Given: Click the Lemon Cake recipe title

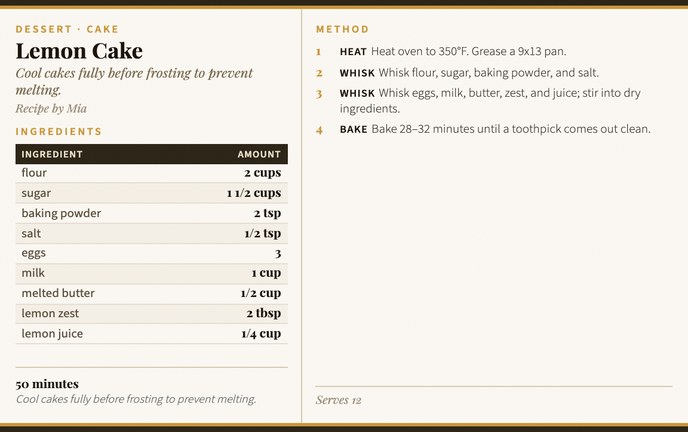Looking at the screenshot, I should (x=79, y=51).
